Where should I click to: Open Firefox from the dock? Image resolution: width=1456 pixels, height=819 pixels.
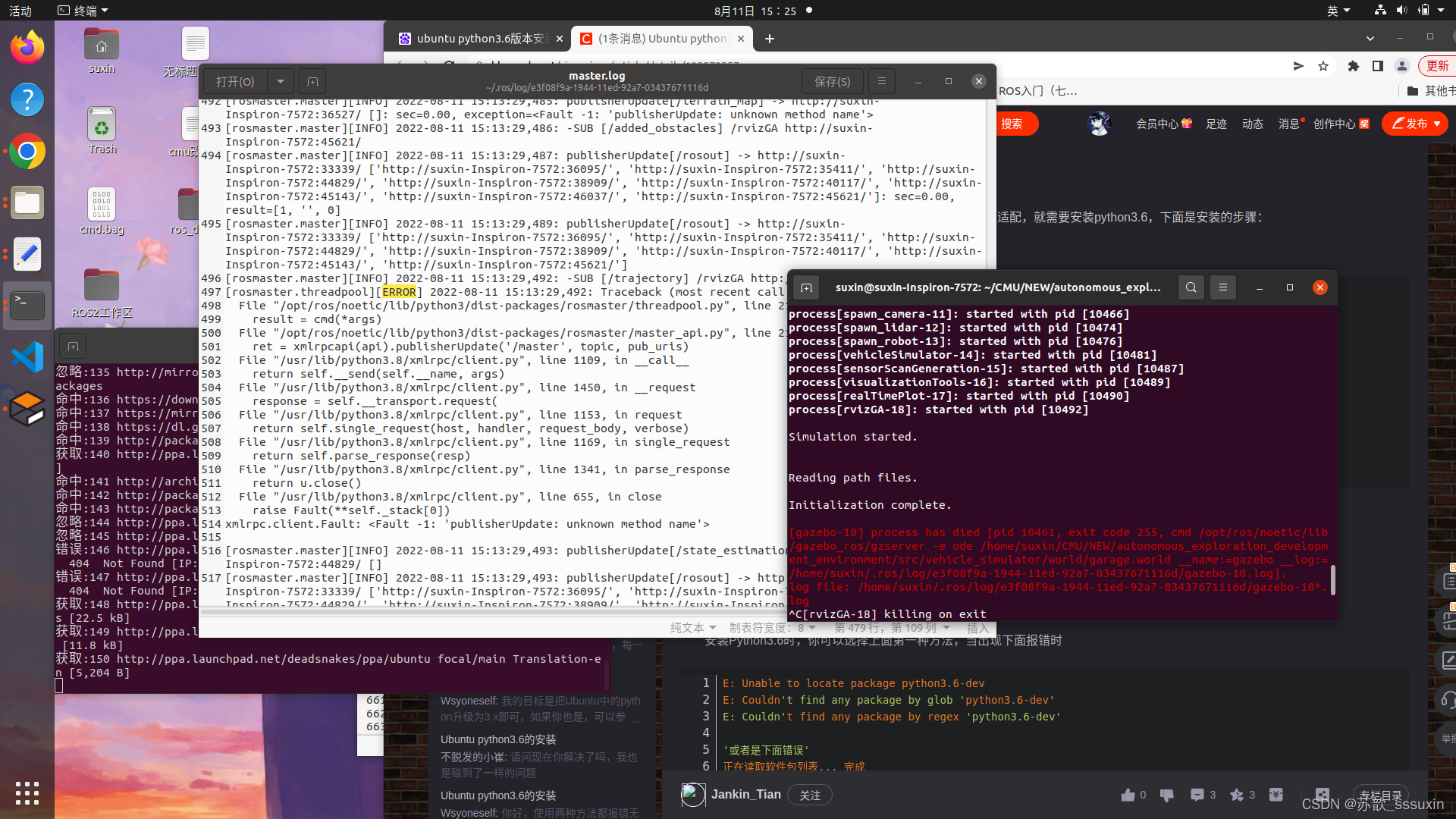coord(27,49)
